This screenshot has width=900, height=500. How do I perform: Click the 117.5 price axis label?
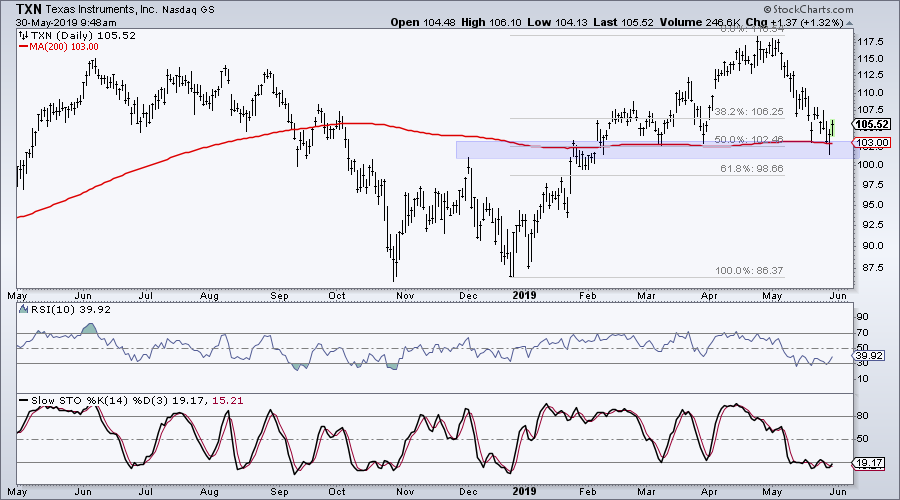[869, 42]
